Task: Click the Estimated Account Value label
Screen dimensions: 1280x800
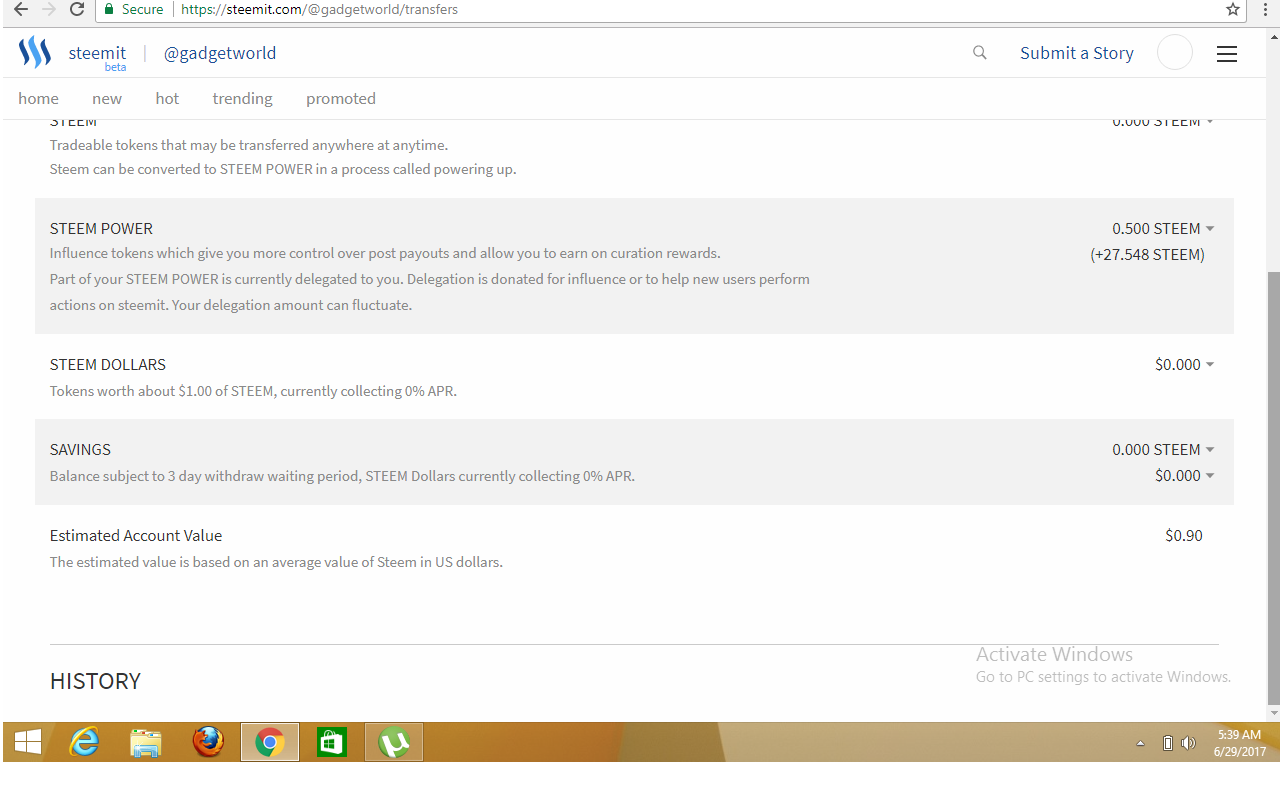Action: pos(136,535)
